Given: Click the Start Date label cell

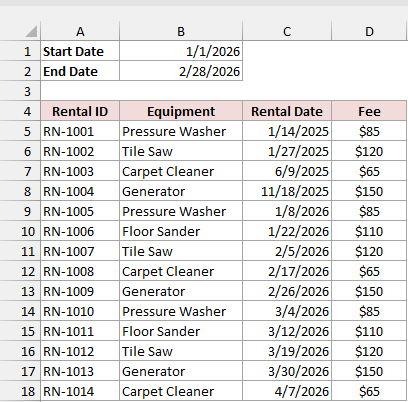Looking at the screenshot, I should coord(80,51).
